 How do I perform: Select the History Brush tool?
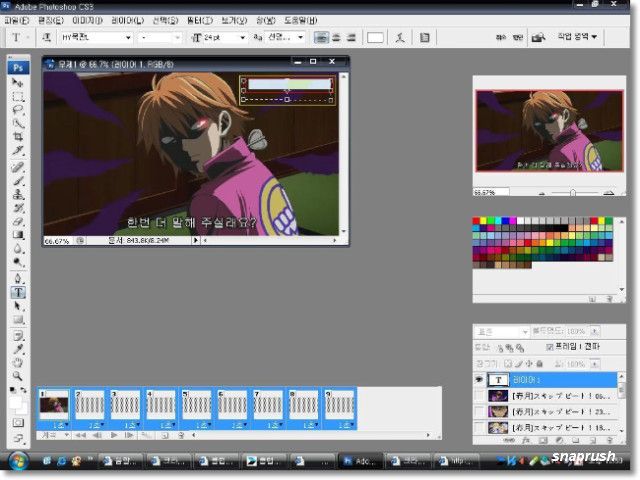(18, 208)
